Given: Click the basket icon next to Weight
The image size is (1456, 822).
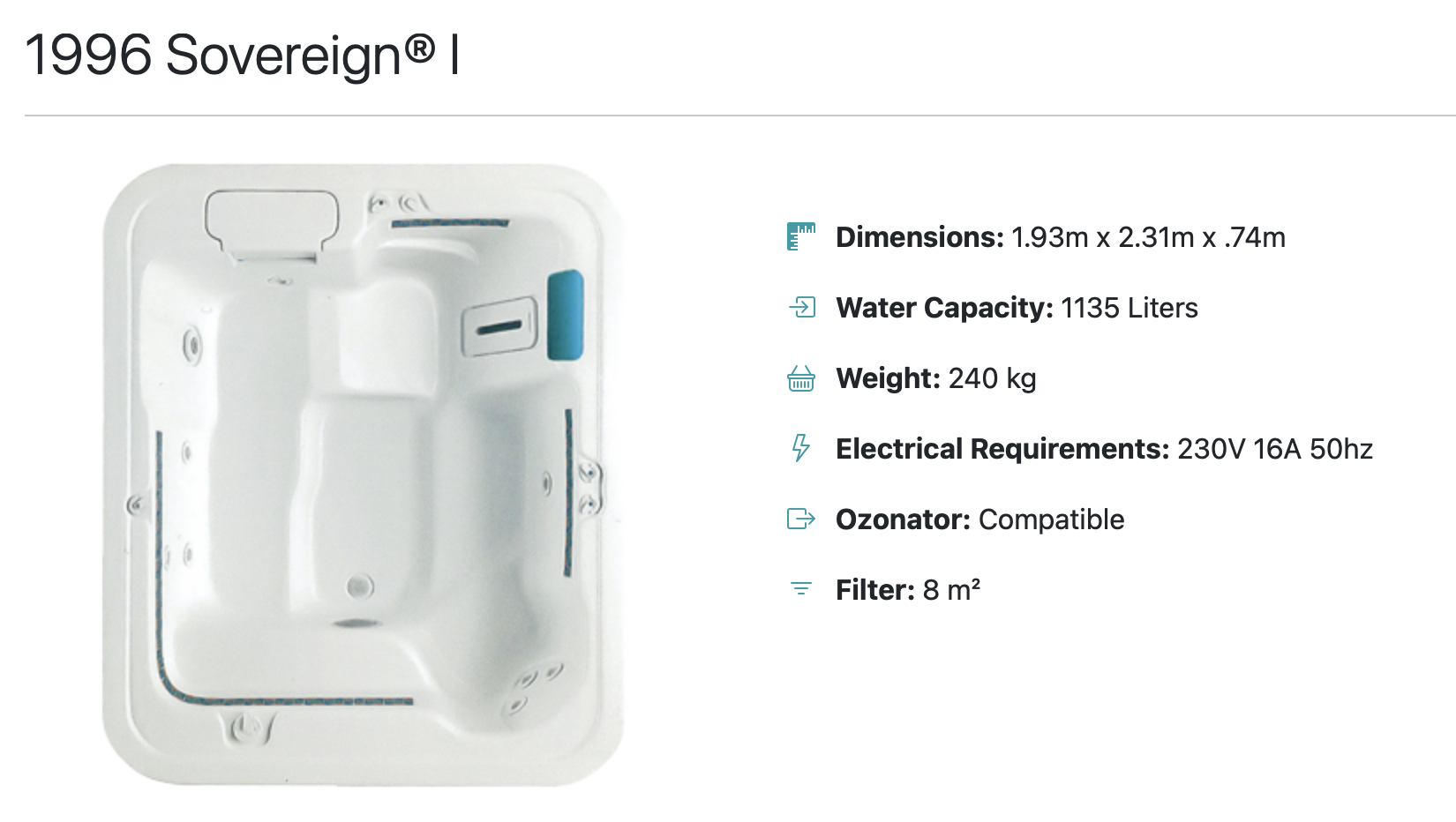Looking at the screenshot, I should pos(800,378).
